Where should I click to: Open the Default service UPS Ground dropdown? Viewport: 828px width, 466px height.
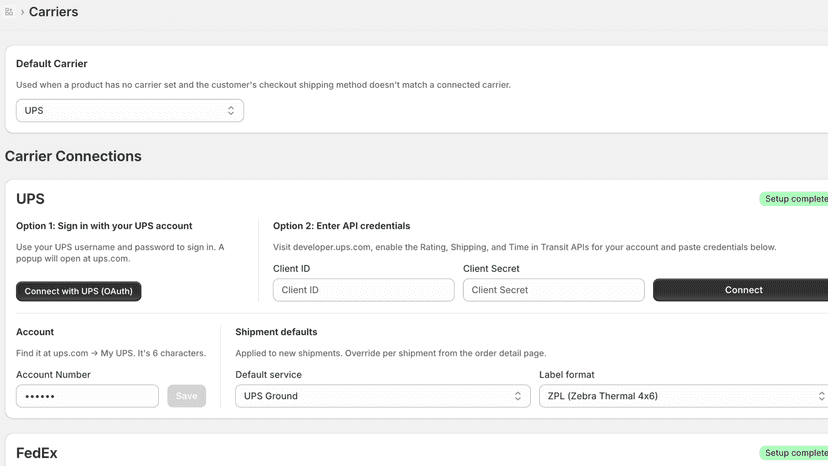383,396
